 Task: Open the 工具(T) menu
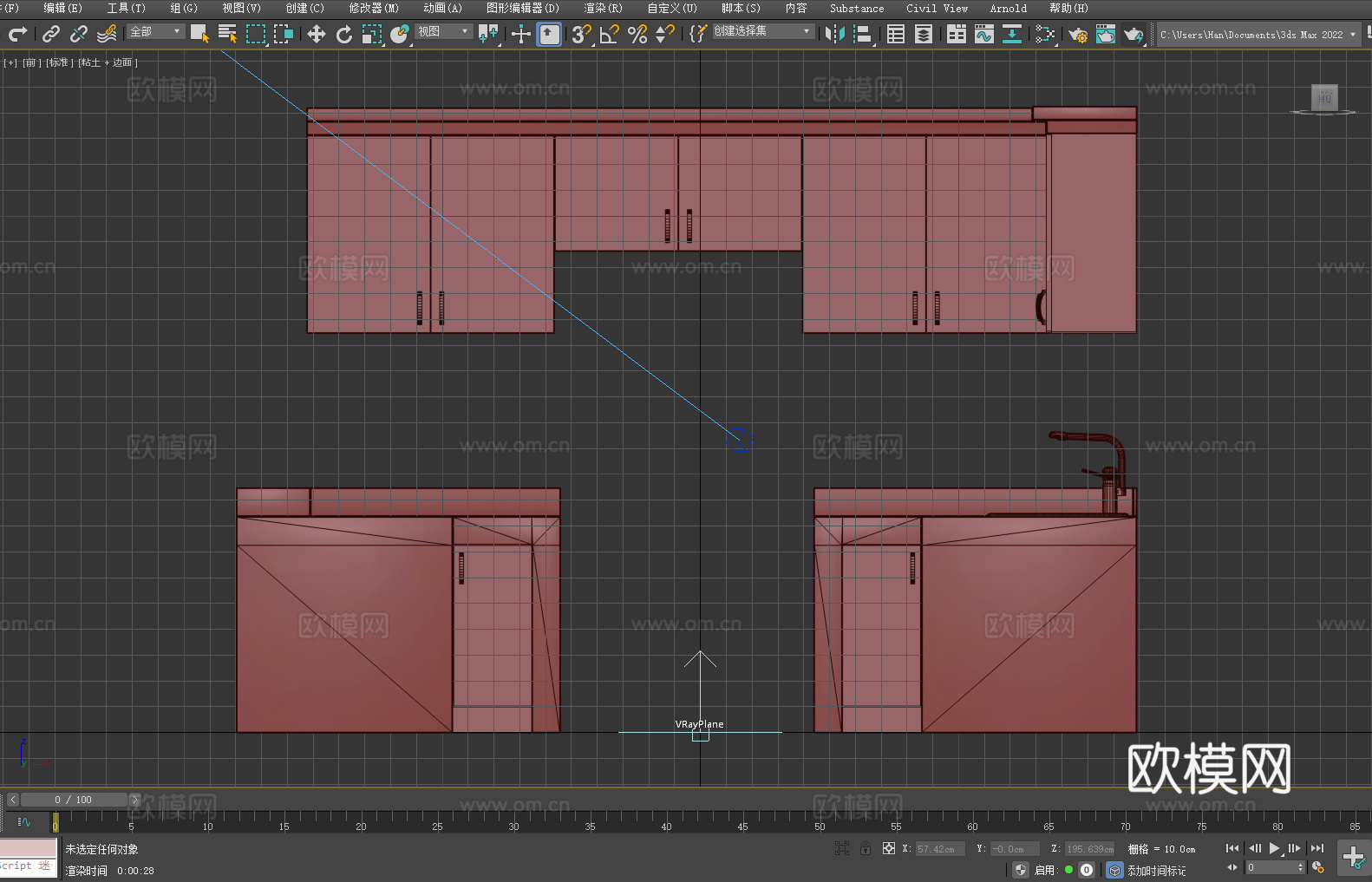coord(127,8)
